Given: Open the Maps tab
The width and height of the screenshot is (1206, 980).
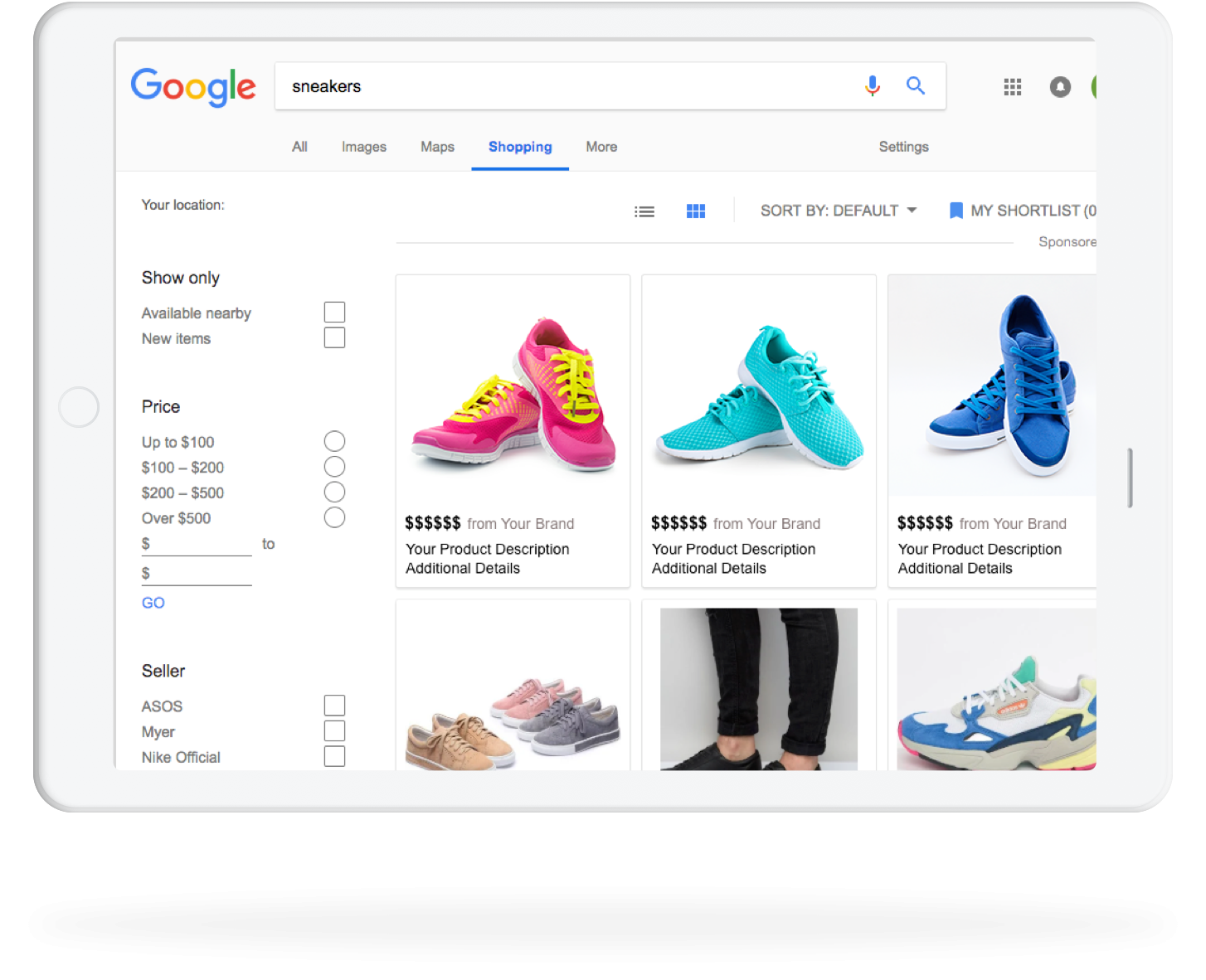Looking at the screenshot, I should coord(437,147).
